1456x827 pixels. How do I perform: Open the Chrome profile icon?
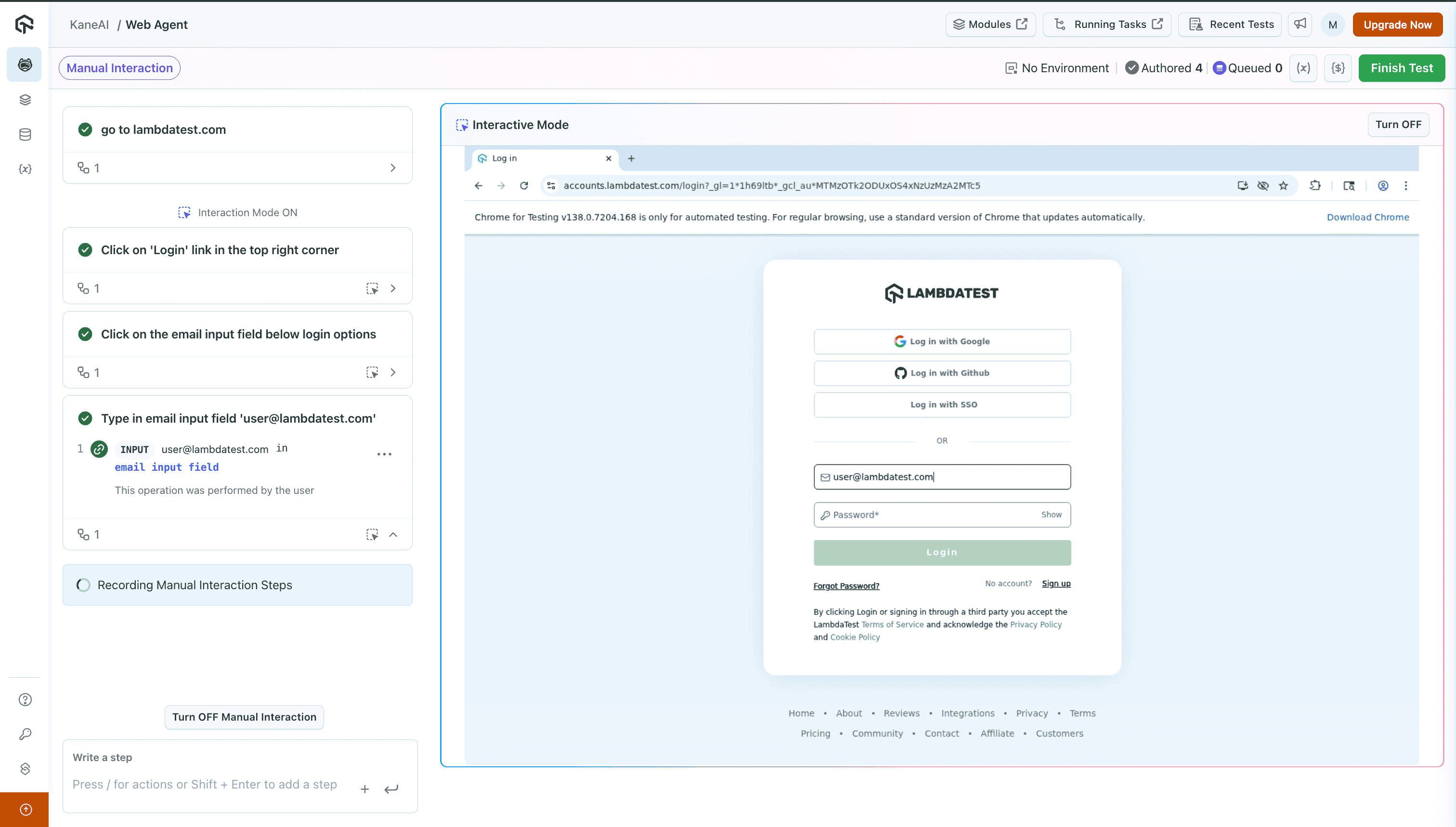point(1383,186)
